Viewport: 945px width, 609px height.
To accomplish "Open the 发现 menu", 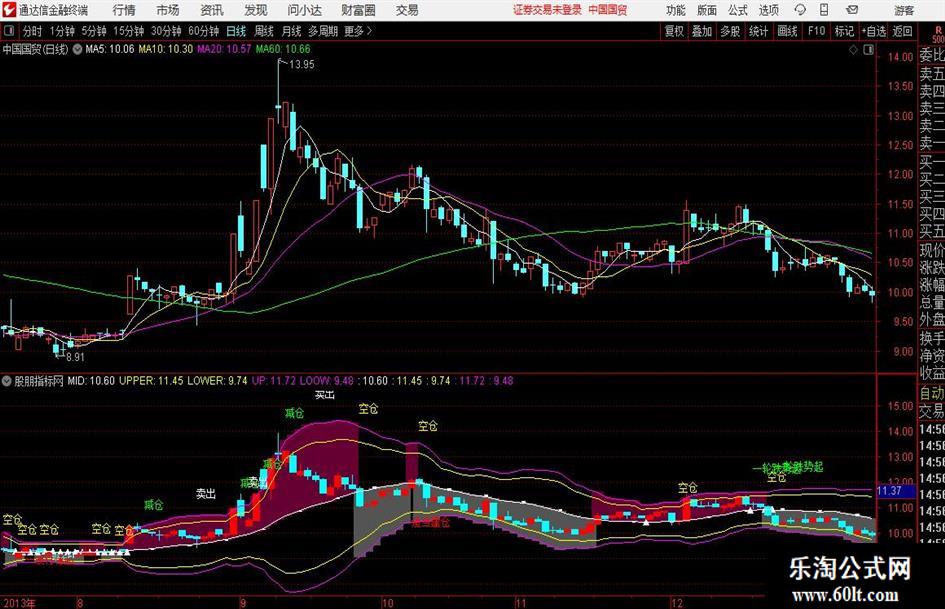I will click(x=256, y=10).
